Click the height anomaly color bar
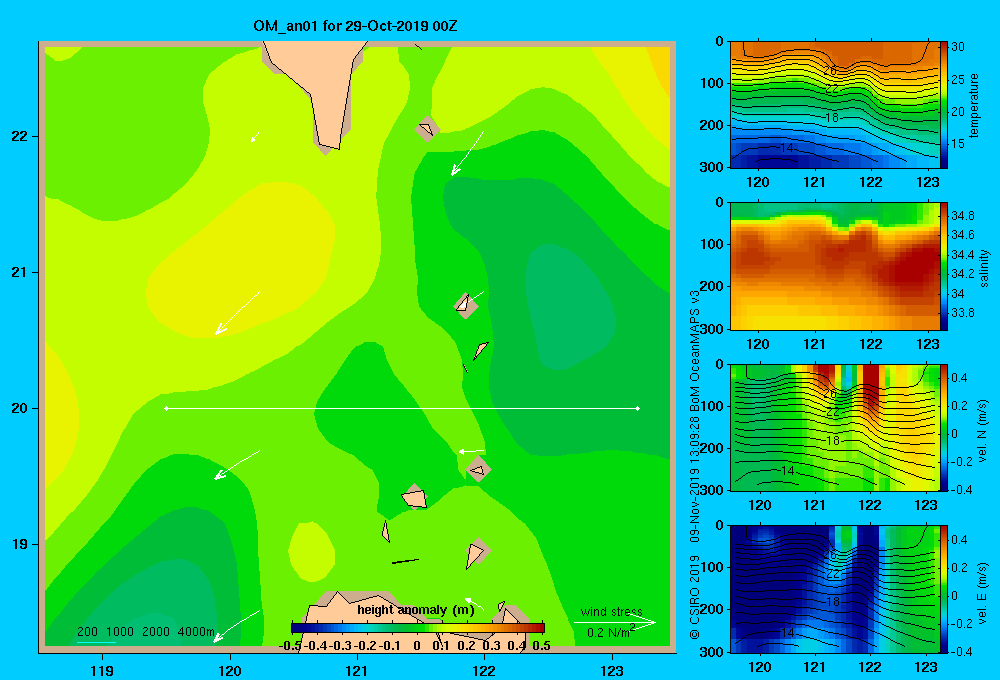 tap(418, 628)
